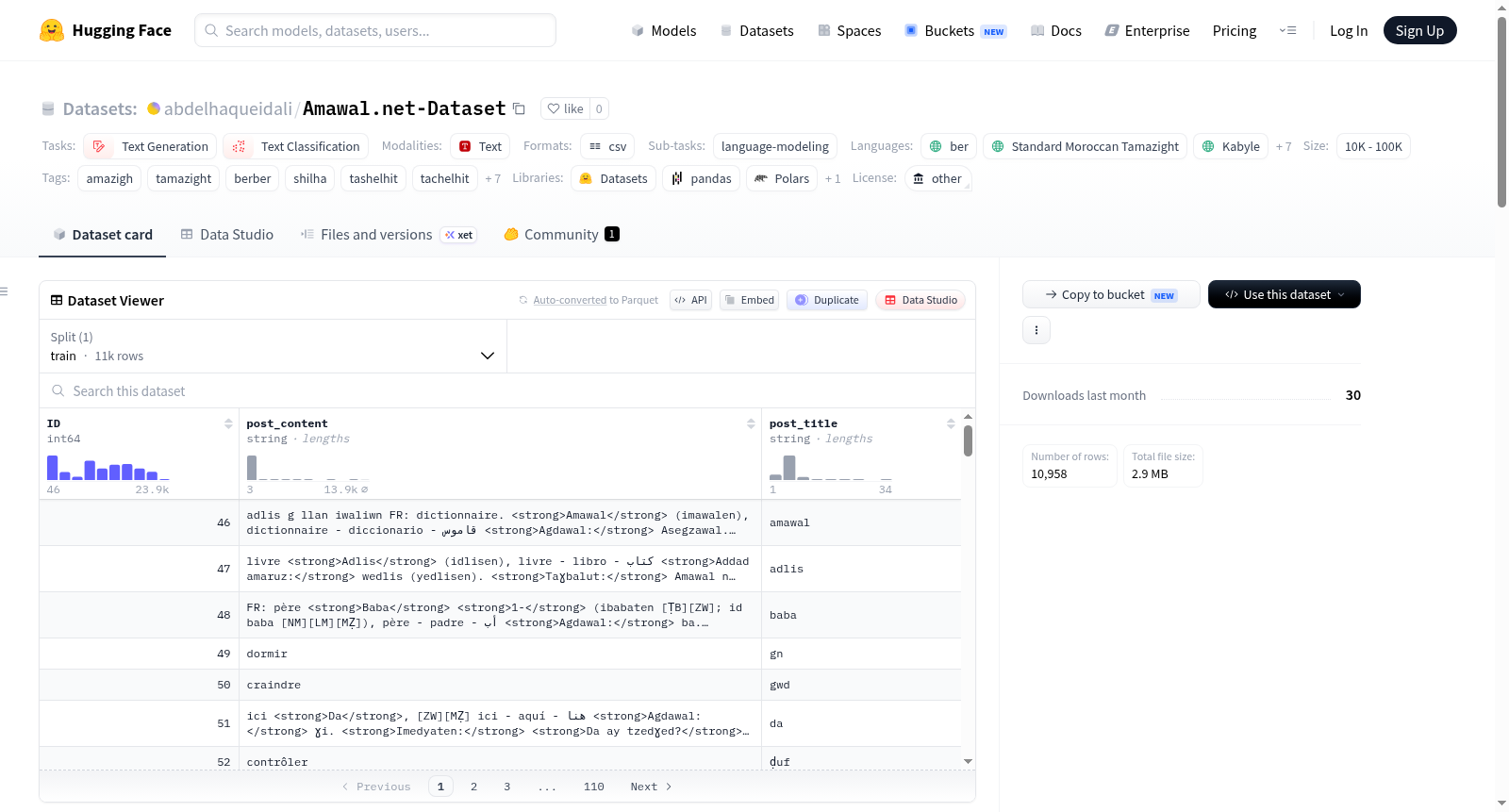Open the Split train dropdown
This screenshot has width=1509, height=812.
pyautogui.click(x=273, y=346)
